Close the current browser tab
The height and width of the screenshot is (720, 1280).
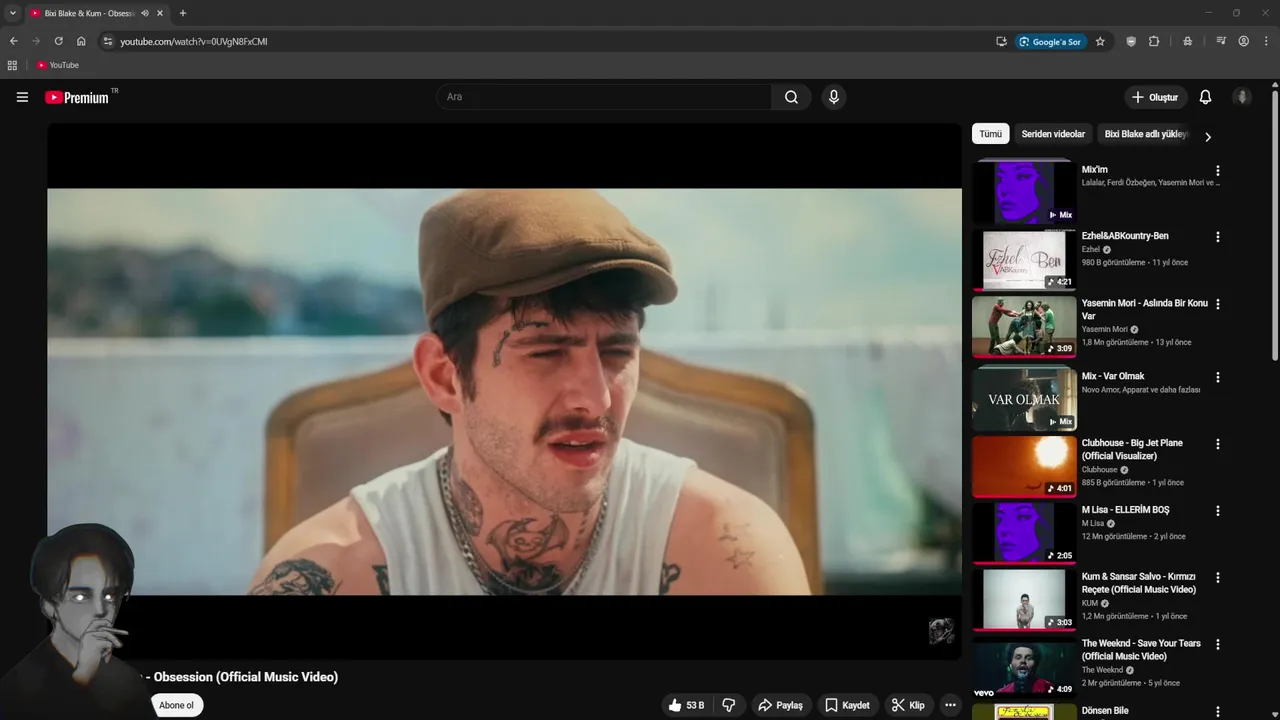pos(160,13)
